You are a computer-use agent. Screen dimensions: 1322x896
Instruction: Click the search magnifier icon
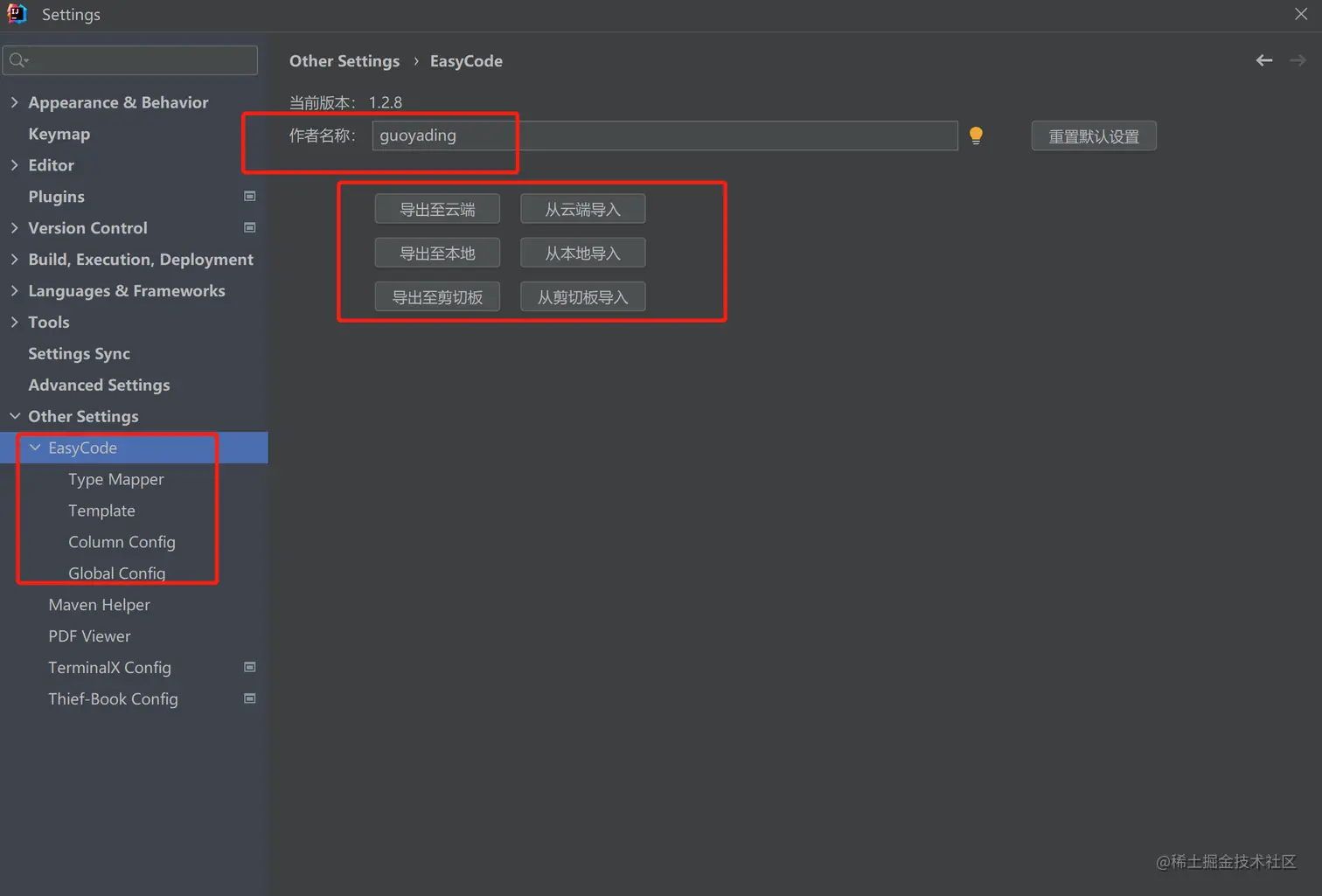(x=18, y=60)
